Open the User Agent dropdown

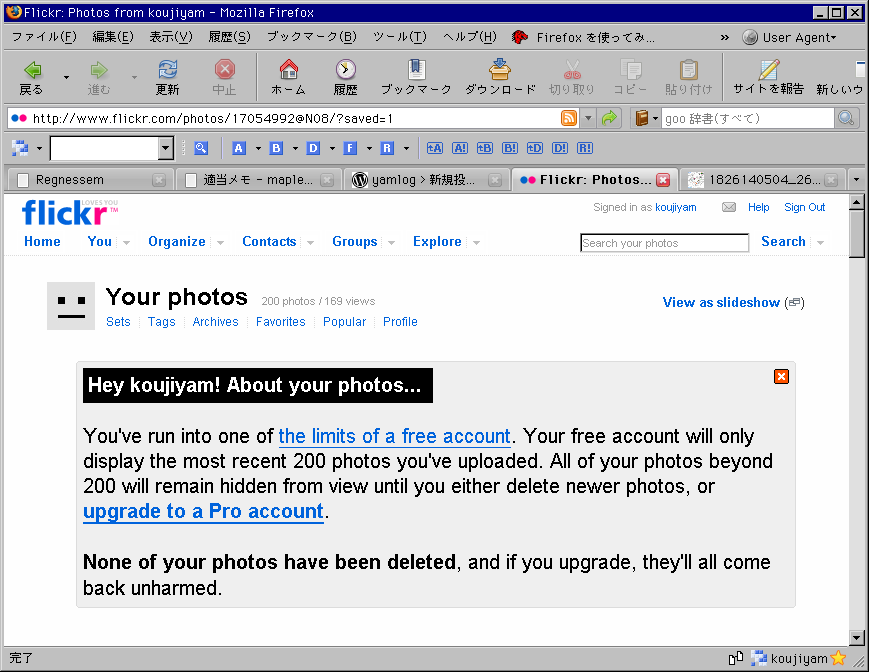click(789, 37)
